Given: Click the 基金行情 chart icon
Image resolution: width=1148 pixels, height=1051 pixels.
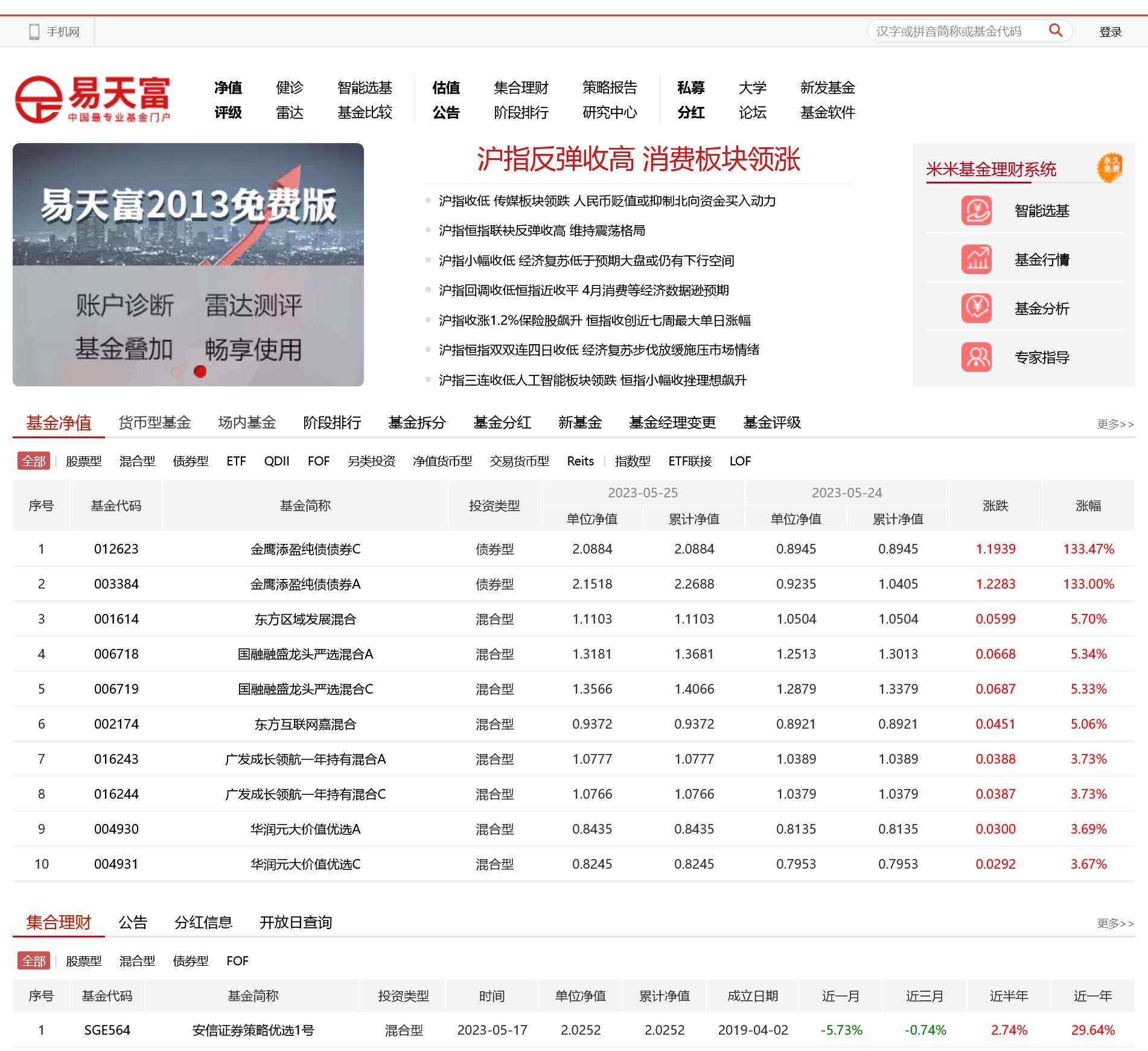Looking at the screenshot, I should (976, 260).
